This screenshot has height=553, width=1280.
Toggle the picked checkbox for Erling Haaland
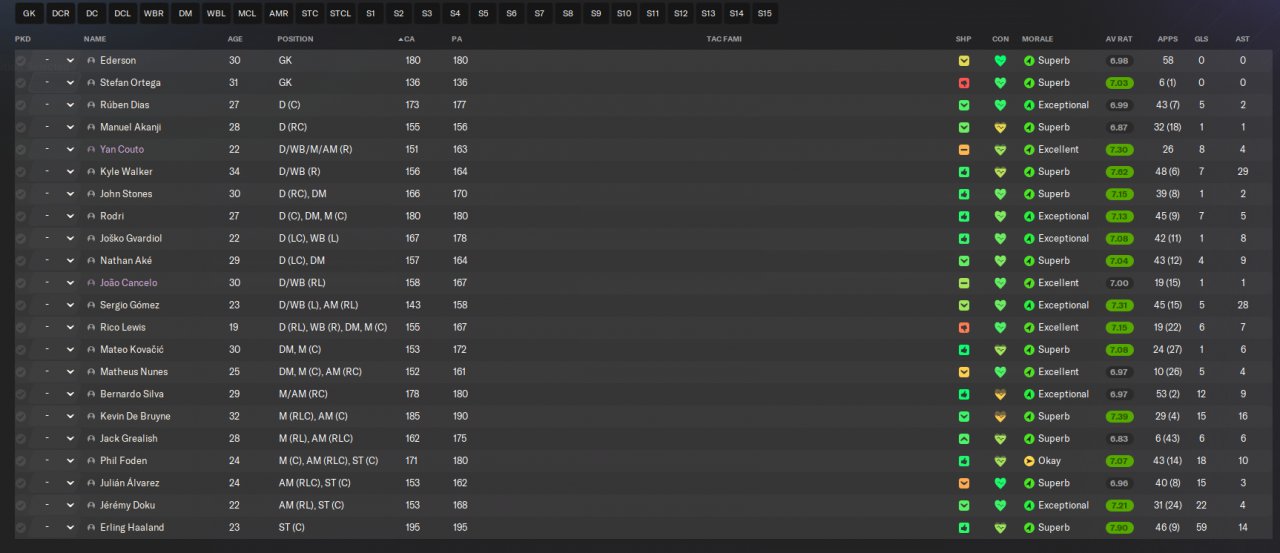(x=20, y=527)
